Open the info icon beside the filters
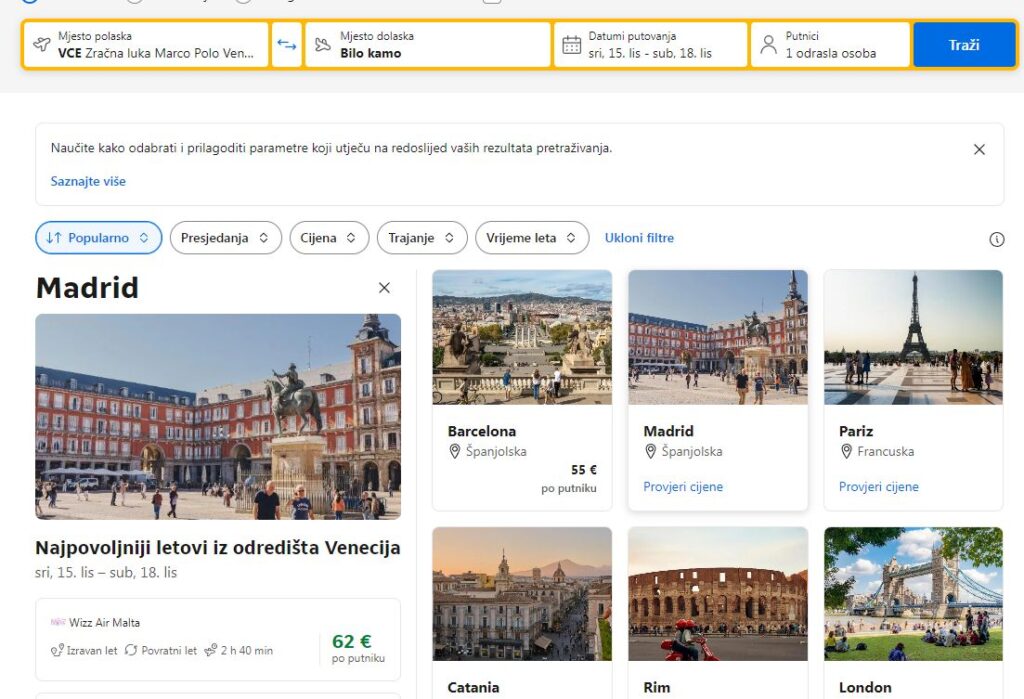1024x699 pixels. (x=996, y=239)
